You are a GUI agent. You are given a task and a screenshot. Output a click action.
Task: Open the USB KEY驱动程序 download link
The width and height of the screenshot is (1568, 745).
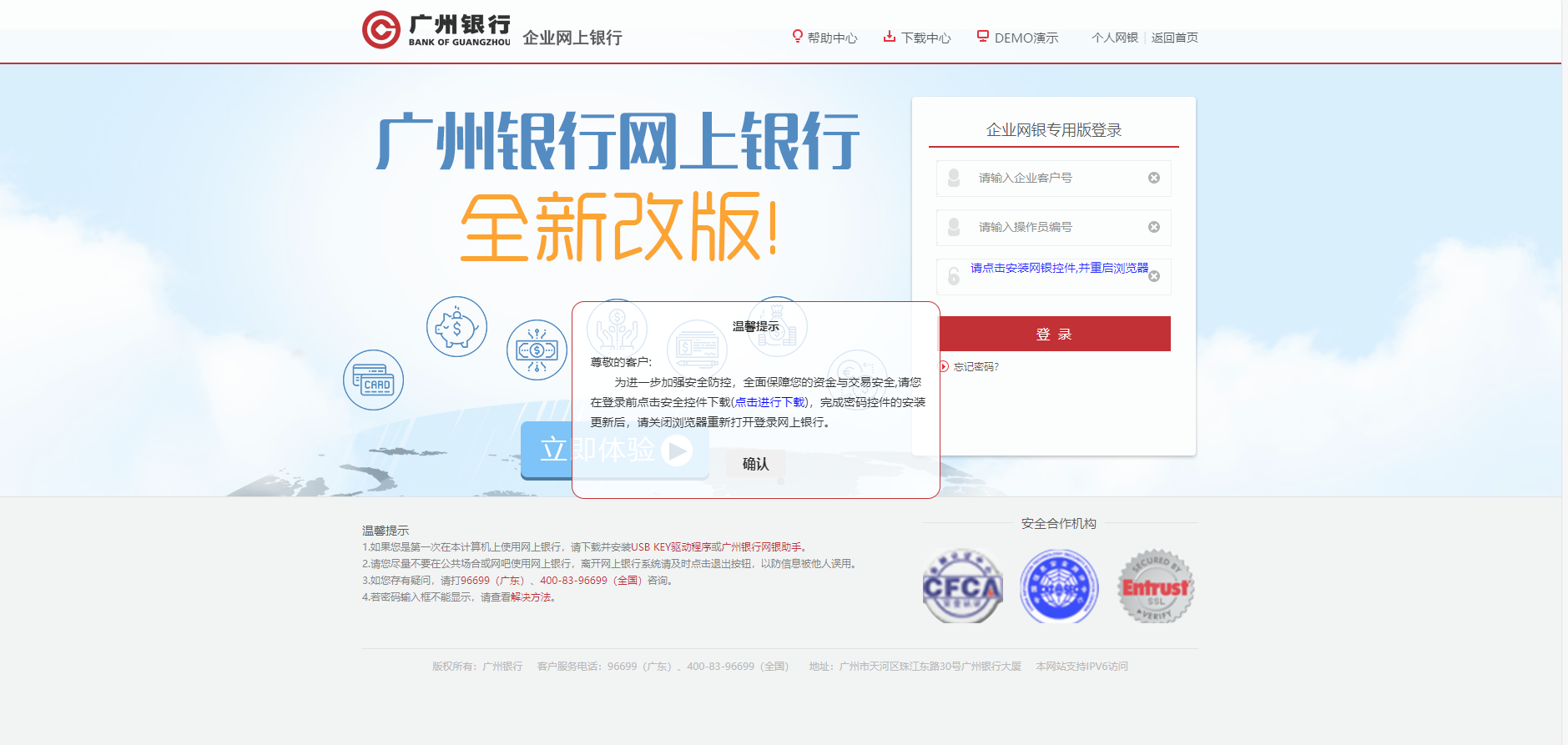coord(671,547)
